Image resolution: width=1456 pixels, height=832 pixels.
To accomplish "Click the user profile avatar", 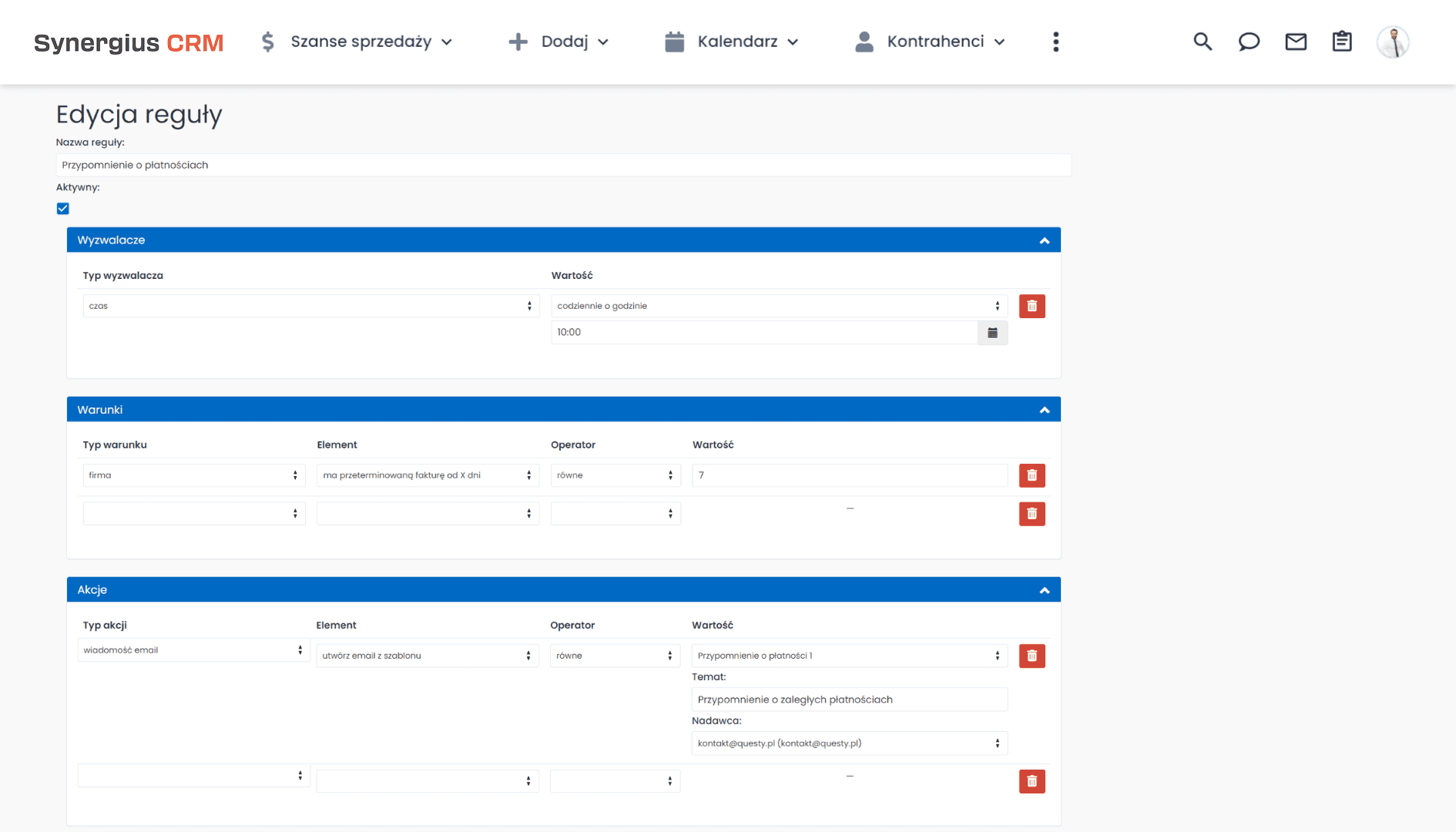I will (1393, 42).
